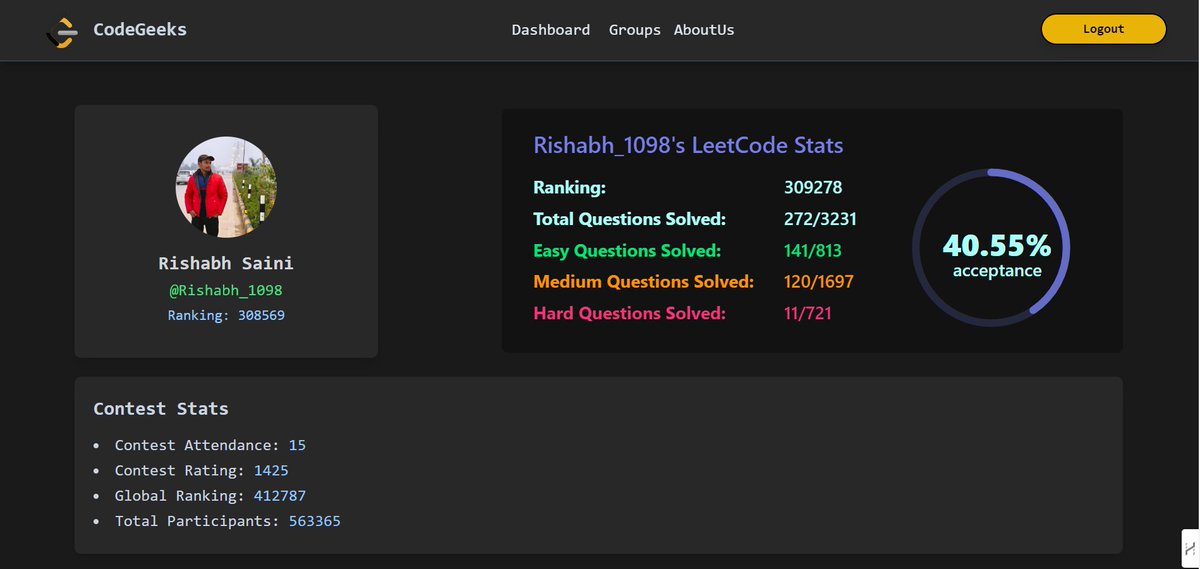This screenshot has height=569, width=1200.
Task: Click the Rishabh_1098's LeetCode Stats heading
Action: tap(688, 146)
